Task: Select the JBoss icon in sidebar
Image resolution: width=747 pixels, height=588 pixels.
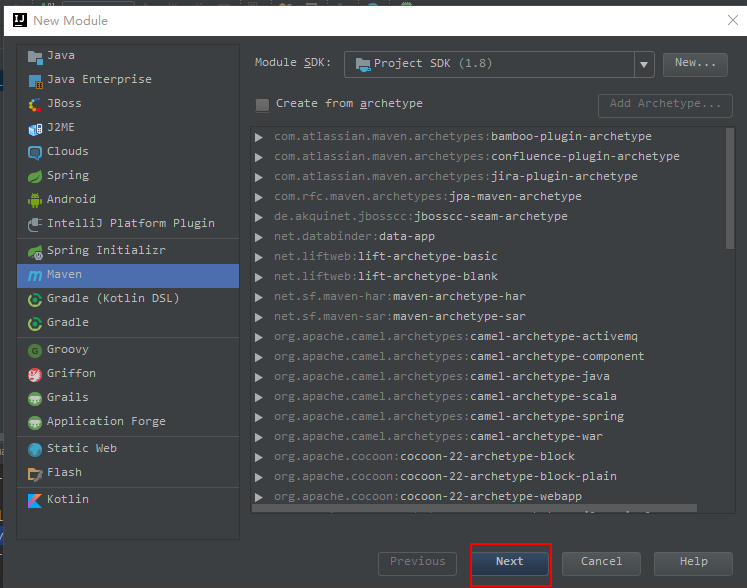Action: coord(35,105)
